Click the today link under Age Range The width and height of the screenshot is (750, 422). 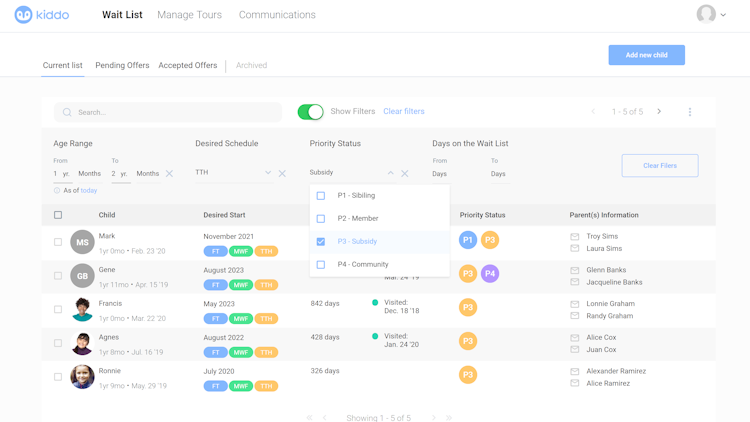tap(89, 190)
